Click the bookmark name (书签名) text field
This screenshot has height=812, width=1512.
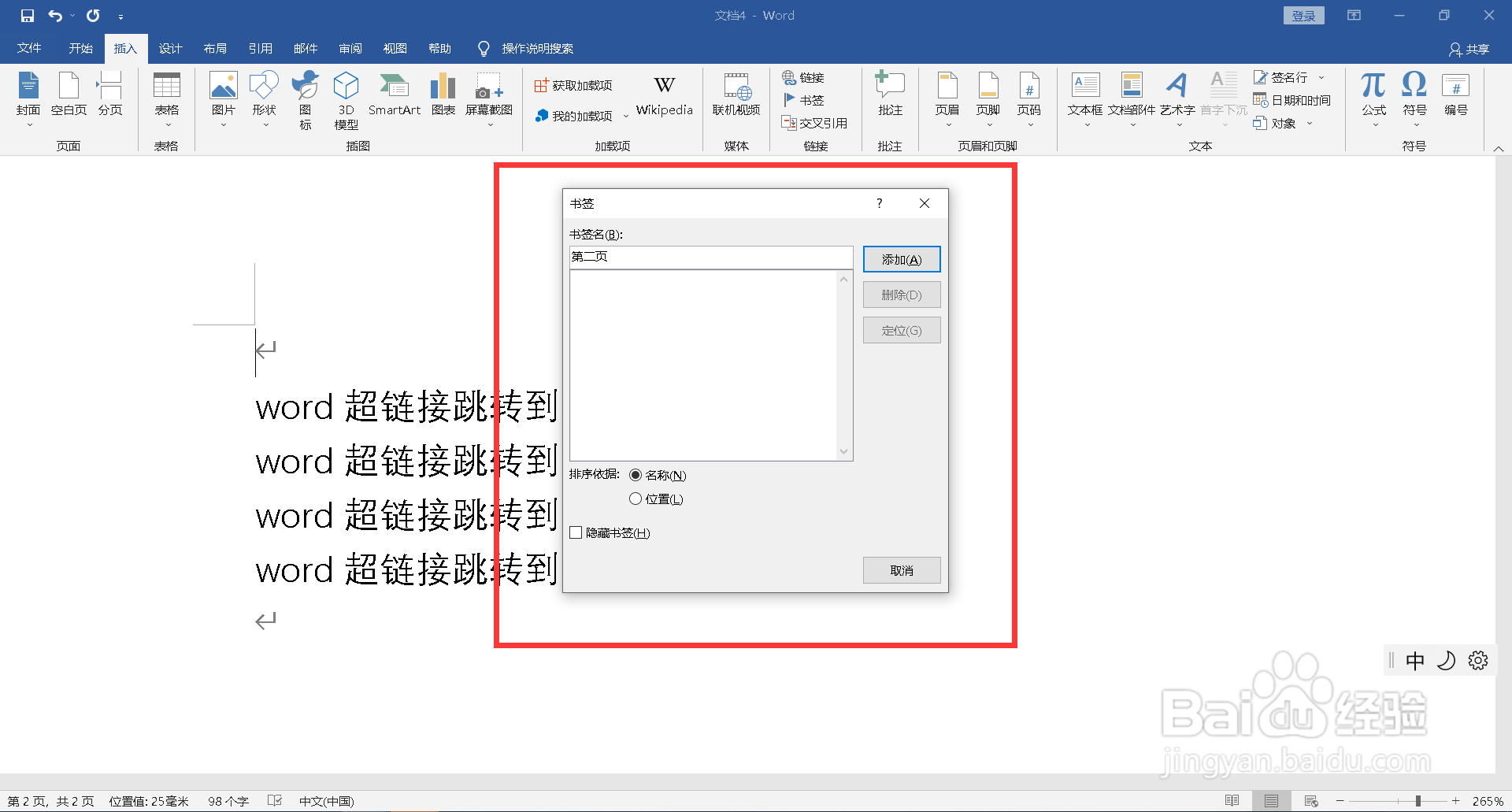click(710, 257)
